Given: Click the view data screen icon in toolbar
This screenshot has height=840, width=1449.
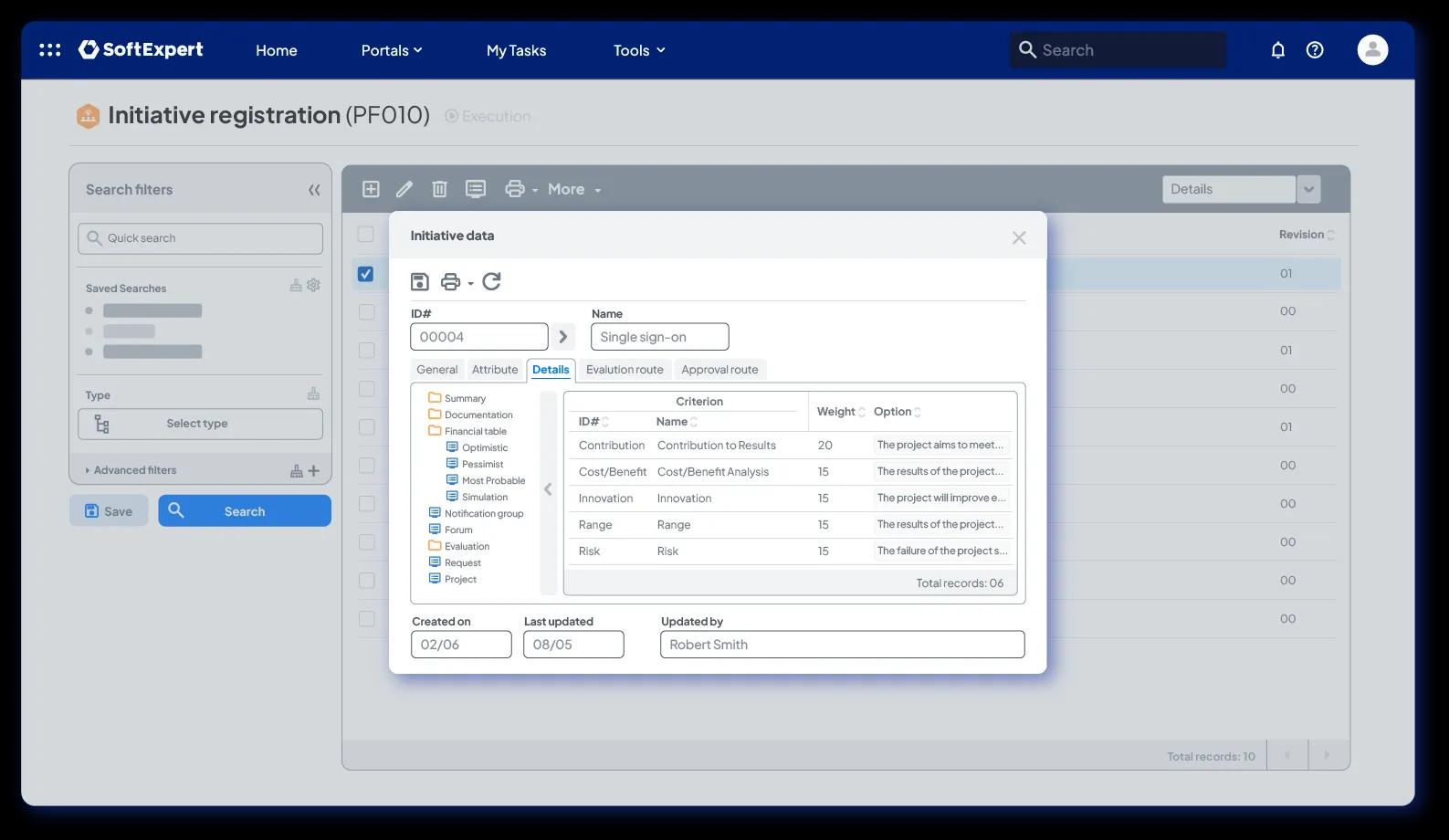Looking at the screenshot, I should pyautogui.click(x=475, y=189).
